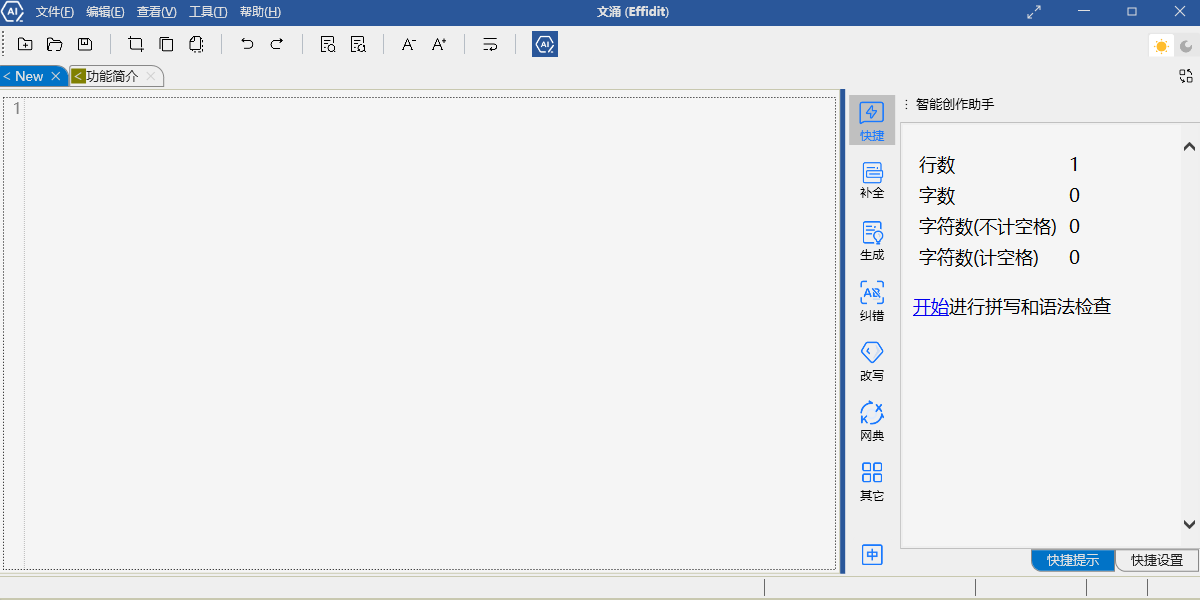Open the 文件 menu
This screenshot has width=1200, height=600.
55,12
